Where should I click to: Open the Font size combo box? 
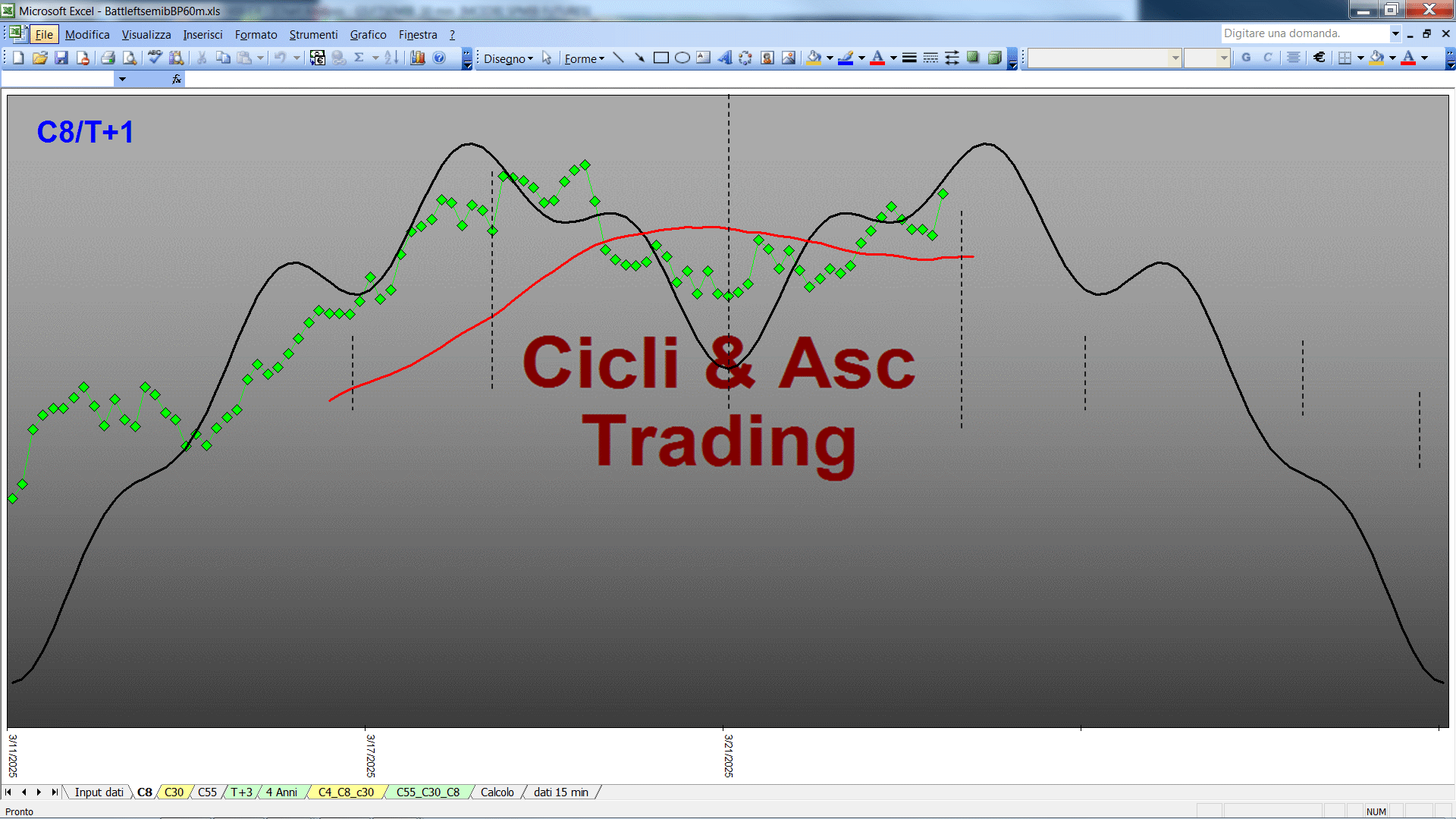point(1207,58)
